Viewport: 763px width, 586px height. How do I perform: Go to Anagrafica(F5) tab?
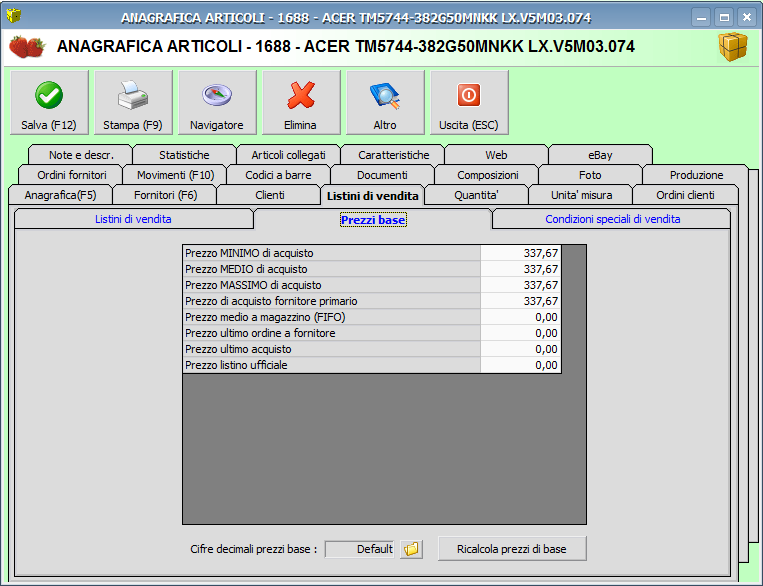click(x=60, y=195)
